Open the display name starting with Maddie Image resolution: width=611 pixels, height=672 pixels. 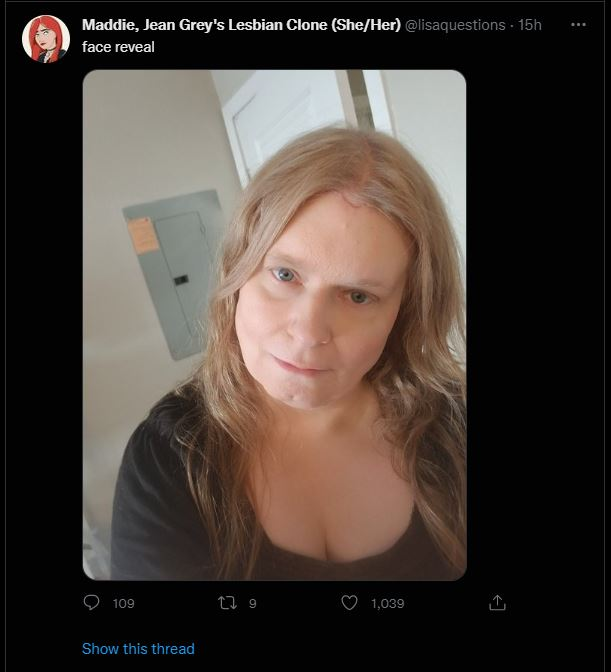[x=241, y=25]
